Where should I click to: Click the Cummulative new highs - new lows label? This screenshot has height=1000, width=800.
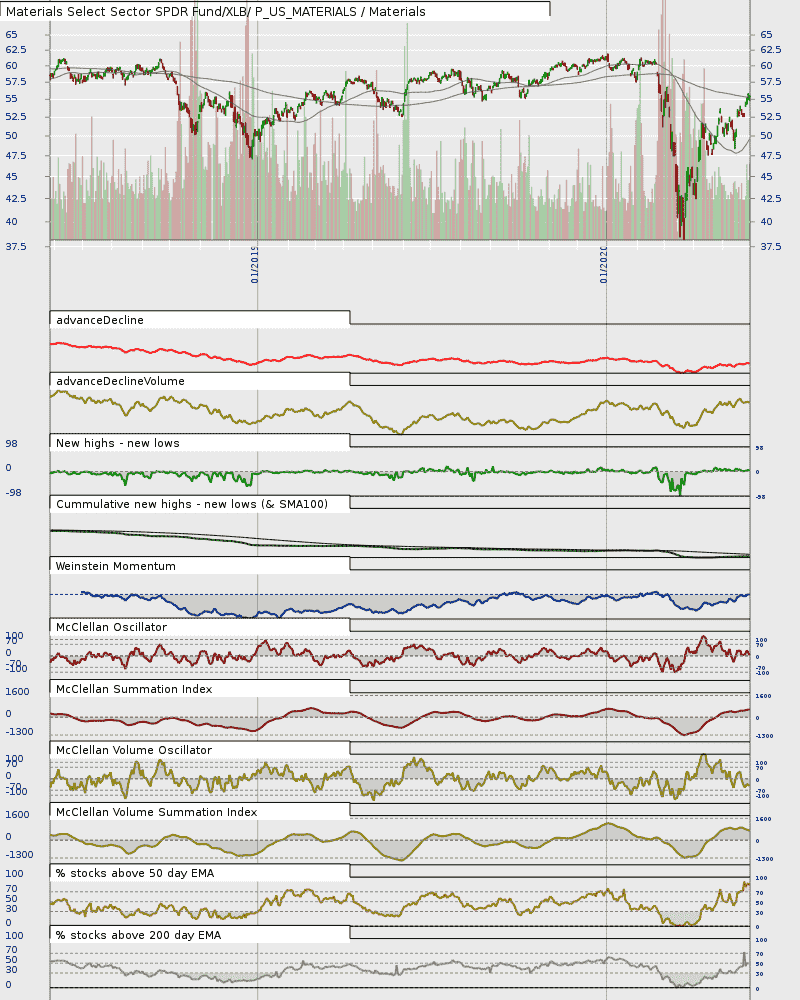tap(191, 504)
